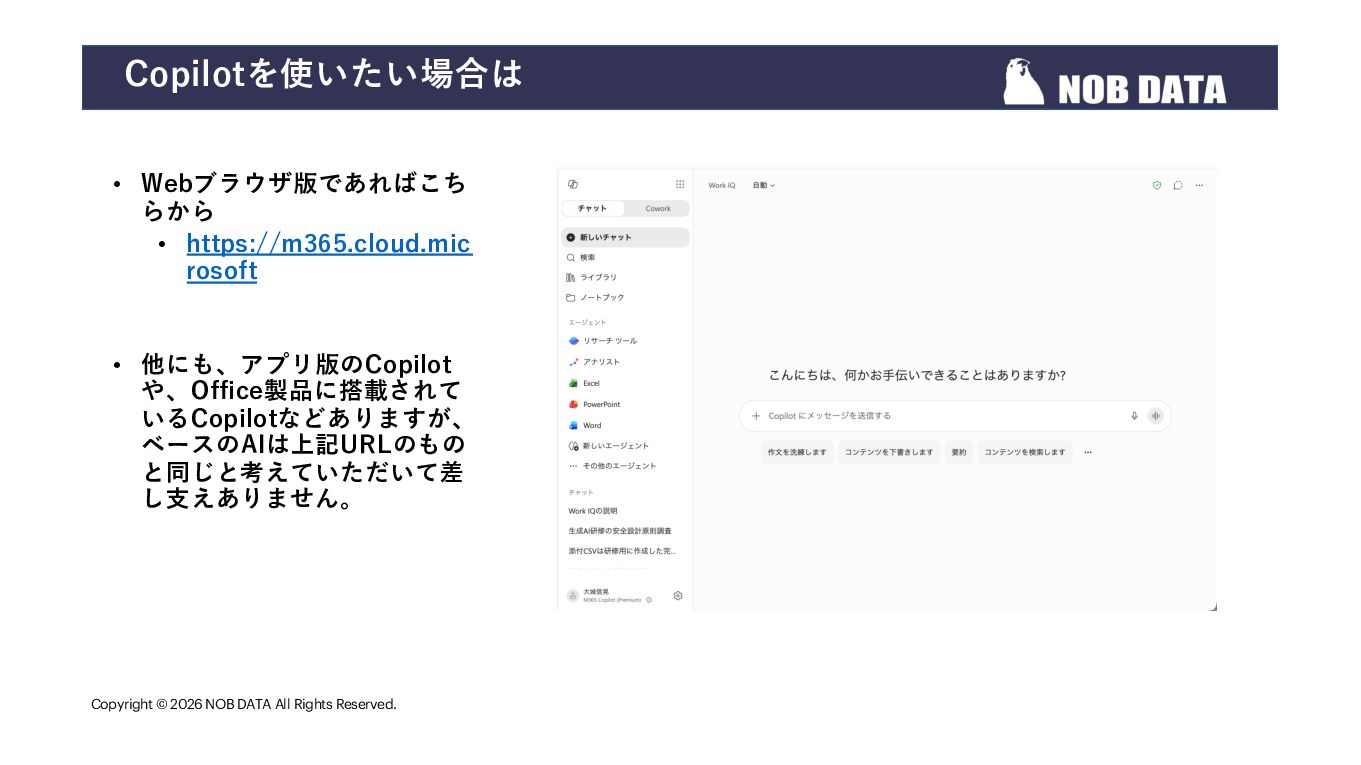Viewport: 1361px width, 765px height.
Task: Show more prompt suggestions ellipsis
Action: click(1088, 452)
